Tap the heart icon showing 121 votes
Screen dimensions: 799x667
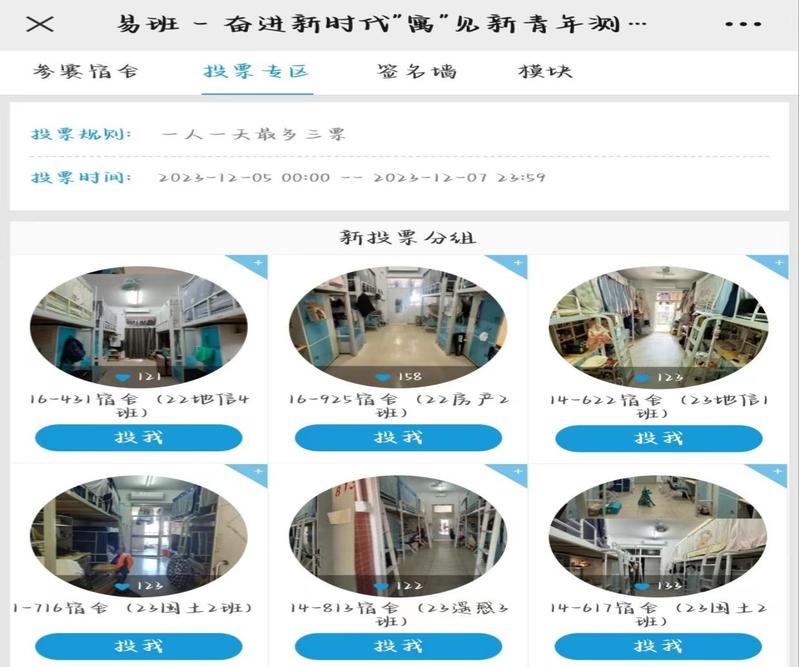pyautogui.click(x=123, y=377)
